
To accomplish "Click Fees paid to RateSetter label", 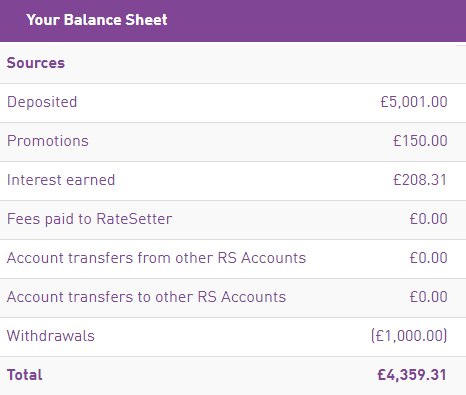I will (x=90, y=219).
